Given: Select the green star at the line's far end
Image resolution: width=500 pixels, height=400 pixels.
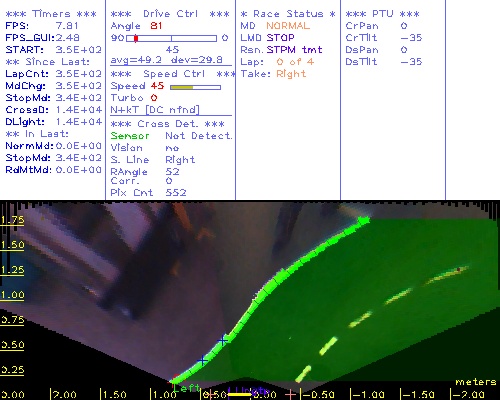Looking at the screenshot, I should pos(364,220).
